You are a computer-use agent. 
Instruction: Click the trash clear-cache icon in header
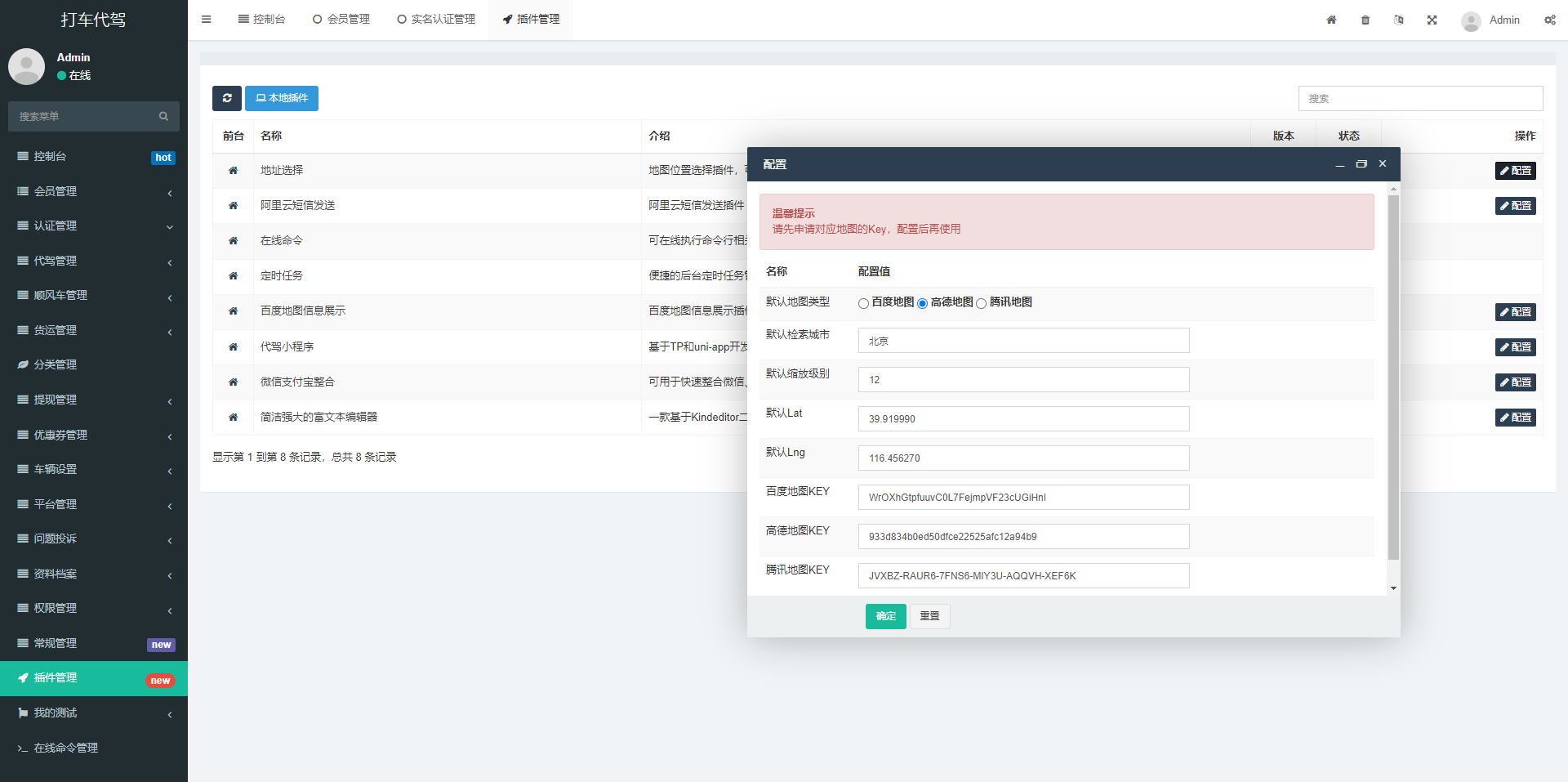coord(1365,20)
